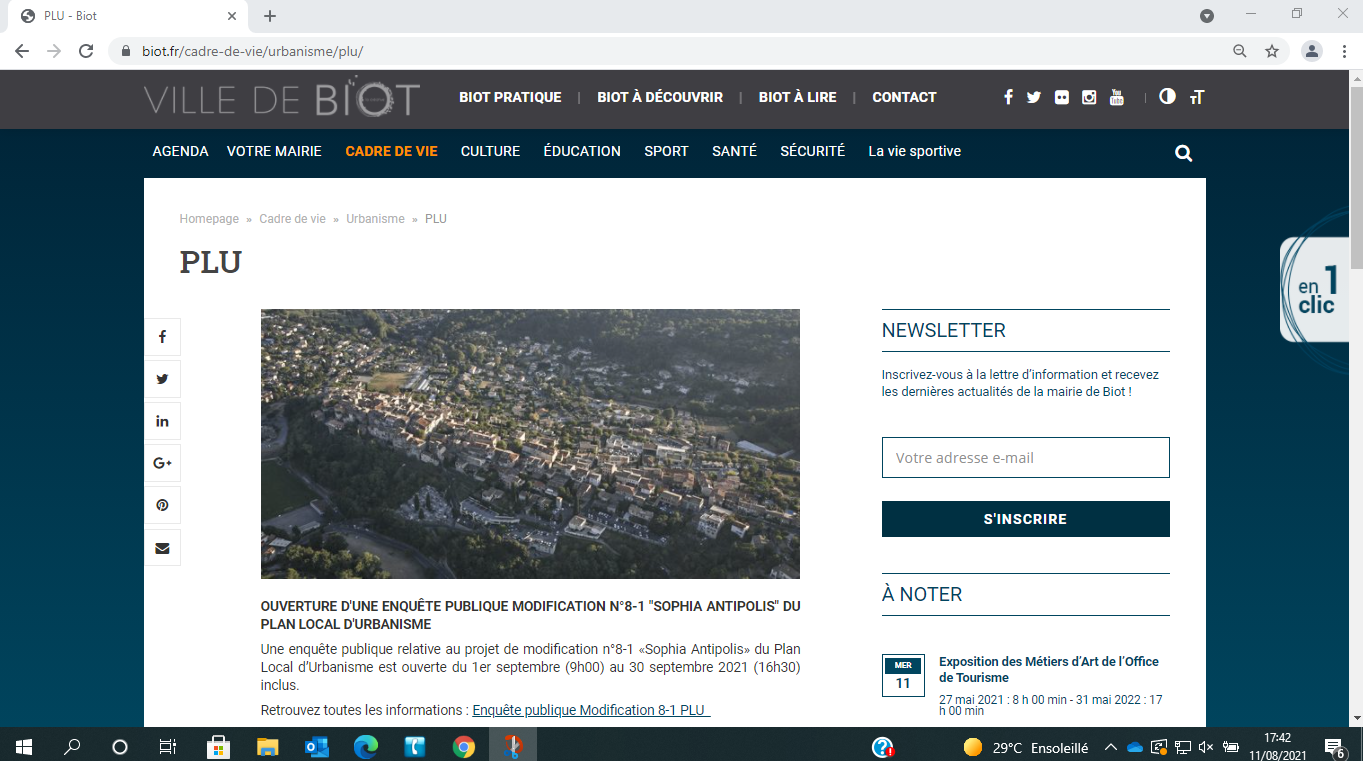
Task: Click the browser forward arrow
Action: tap(54, 51)
